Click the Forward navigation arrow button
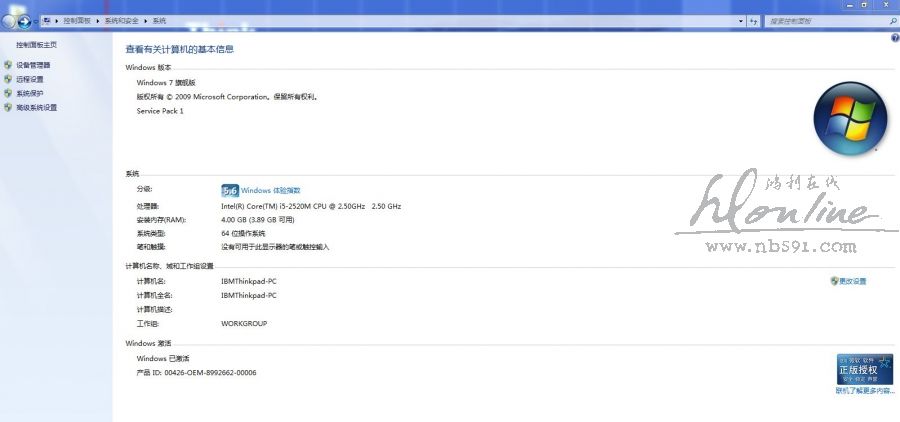The image size is (900, 422). click(x=24, y=20)
